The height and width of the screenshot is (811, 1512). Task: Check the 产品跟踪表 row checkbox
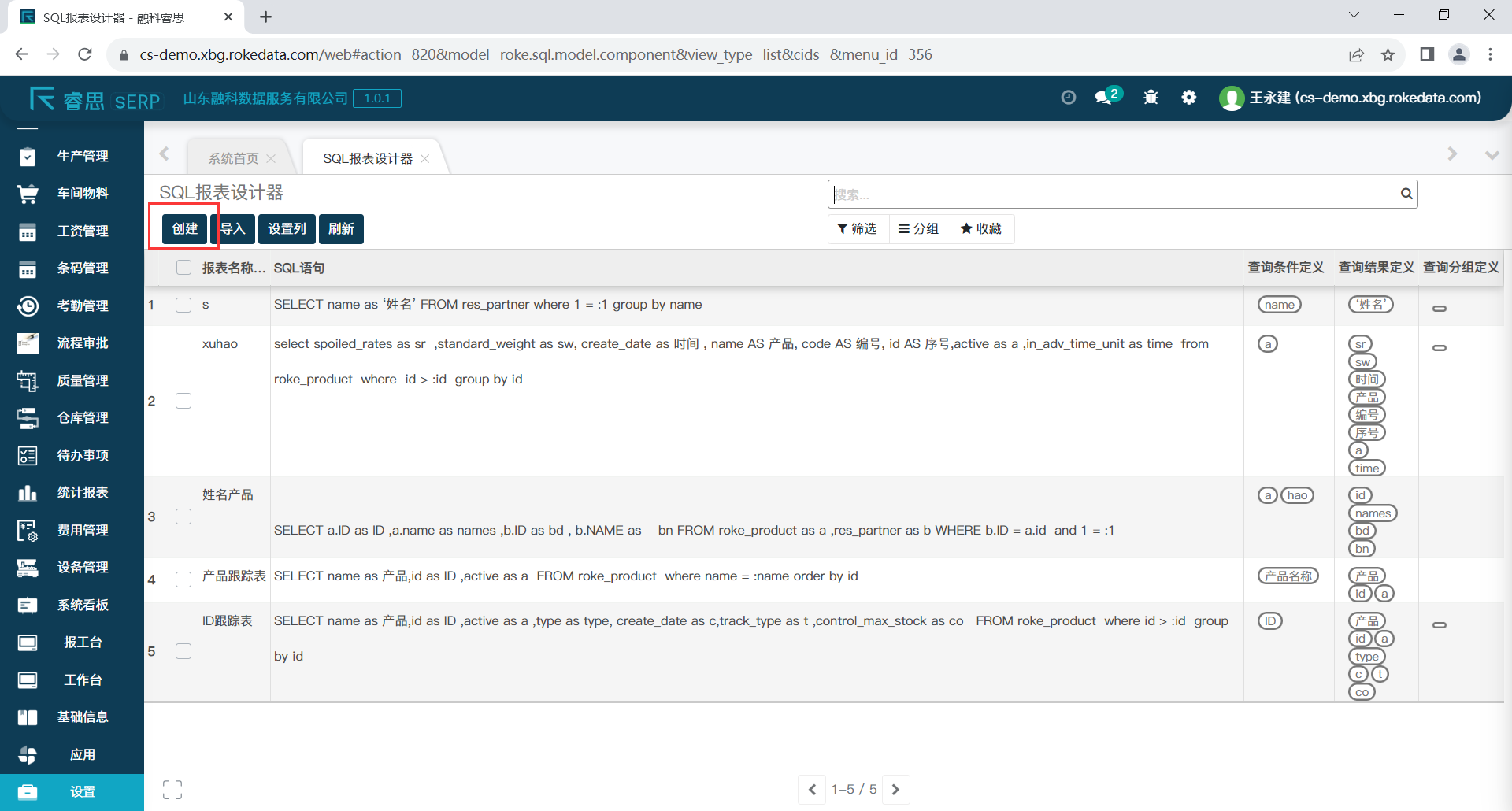[x=183, y=580]
